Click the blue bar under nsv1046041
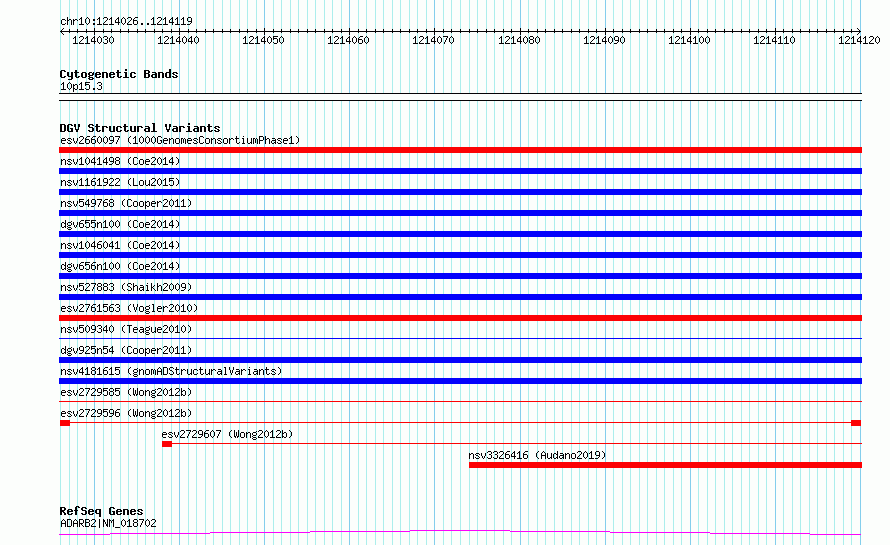The image size is (890, 545). [460, 255]
